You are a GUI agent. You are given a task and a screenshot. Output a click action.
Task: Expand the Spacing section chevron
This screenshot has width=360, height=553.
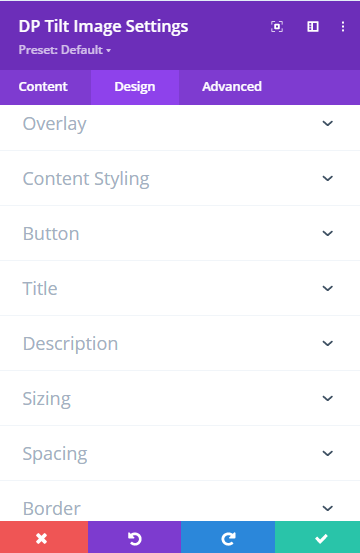(x=328, y=454)
